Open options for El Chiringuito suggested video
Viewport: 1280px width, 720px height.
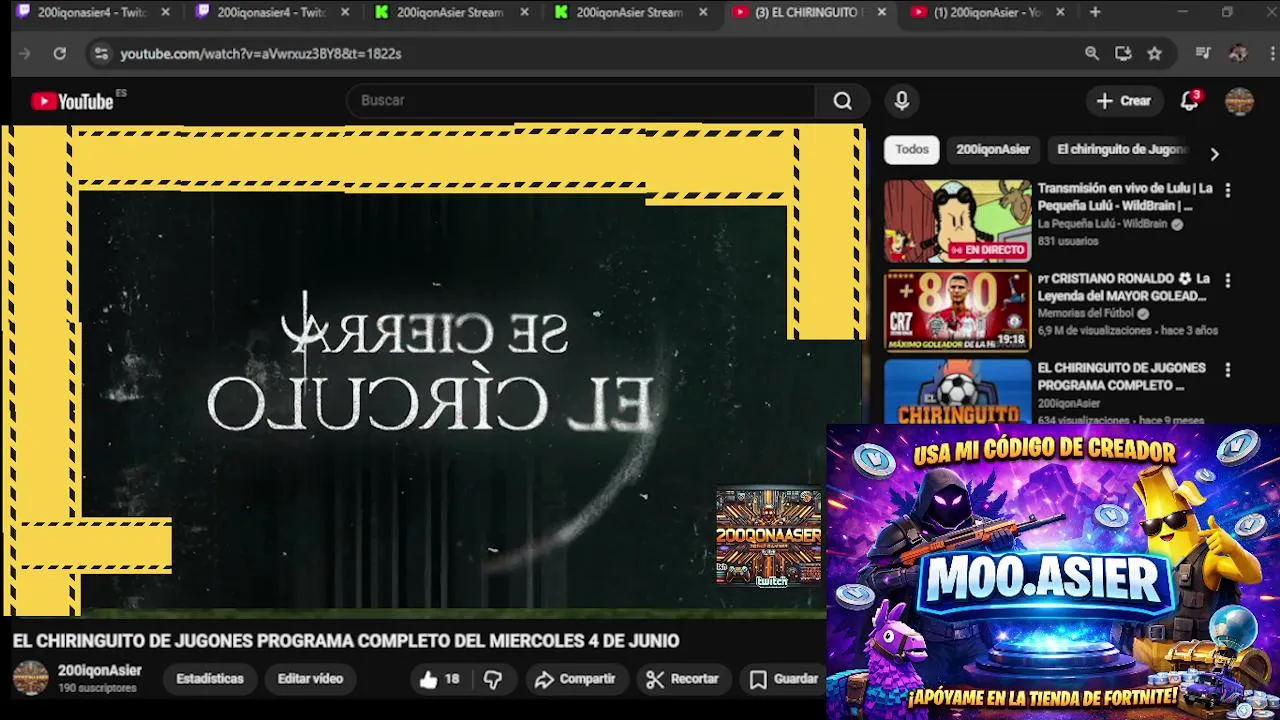click(1227, 370)
